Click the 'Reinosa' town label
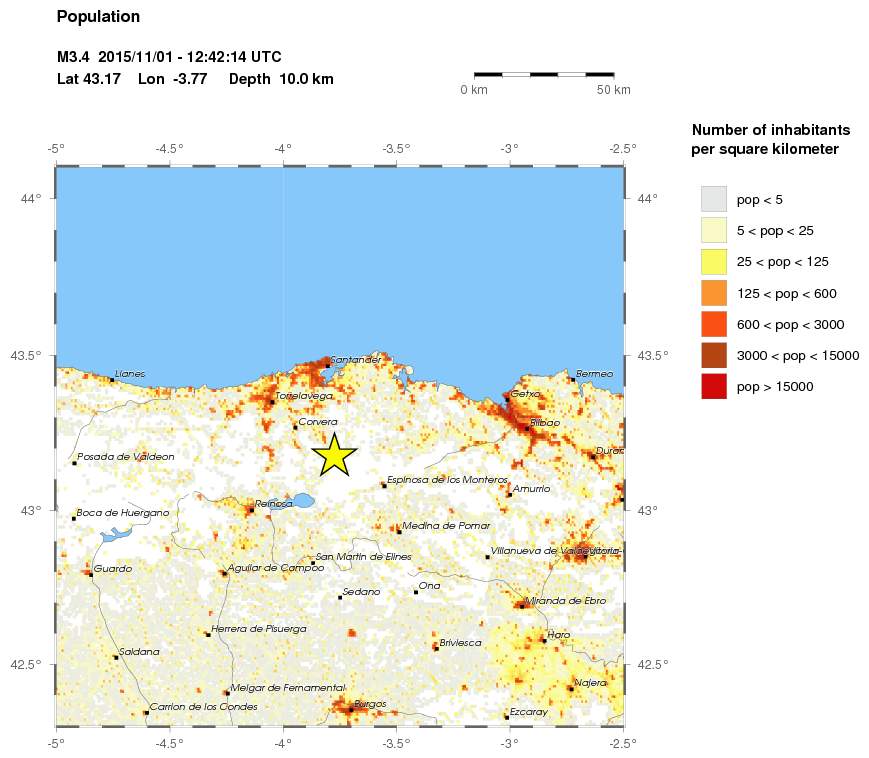 (x=274, y=504)
